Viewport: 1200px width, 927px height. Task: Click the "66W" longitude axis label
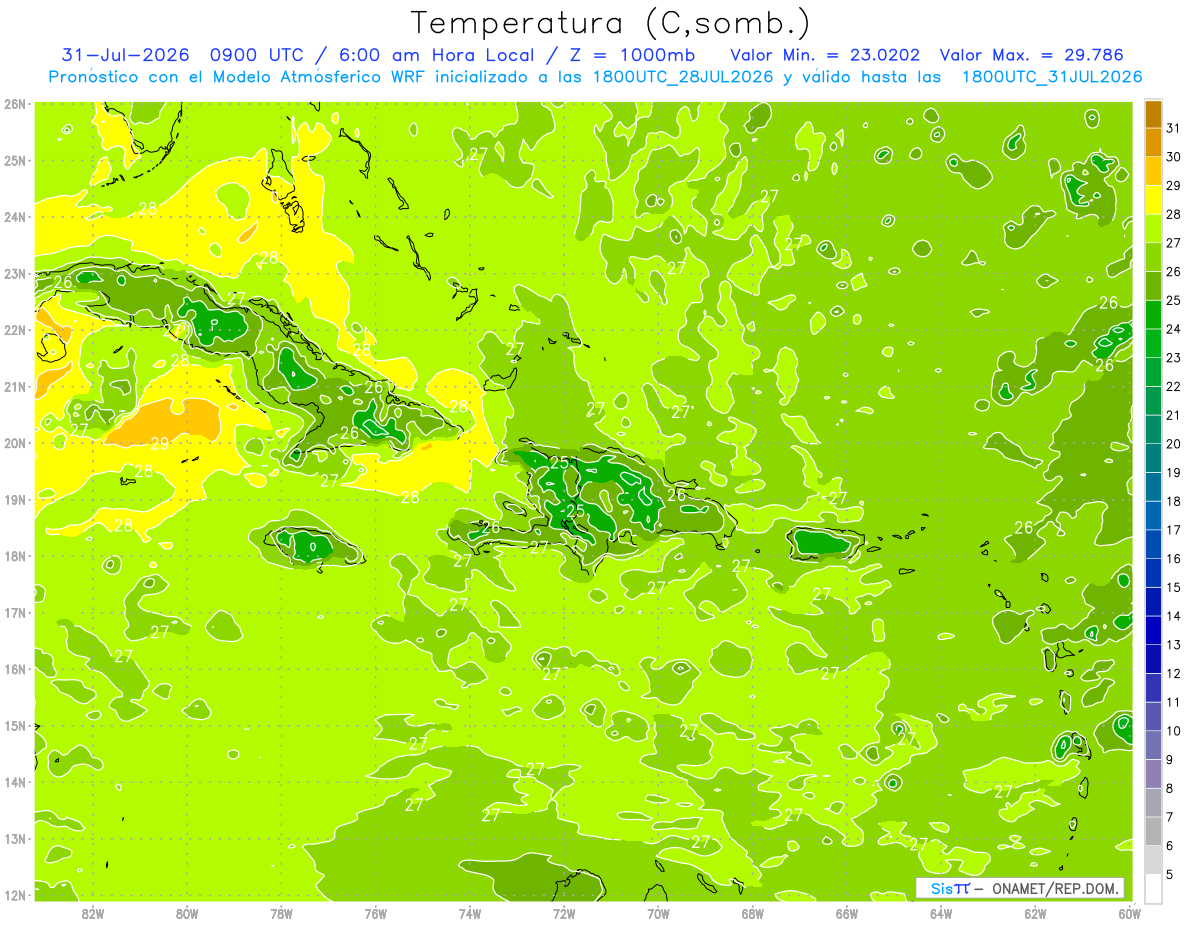click(x=847, y=913)
